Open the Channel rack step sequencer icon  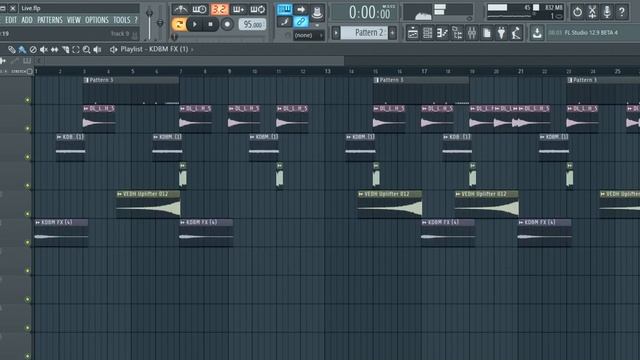(427, 33)
